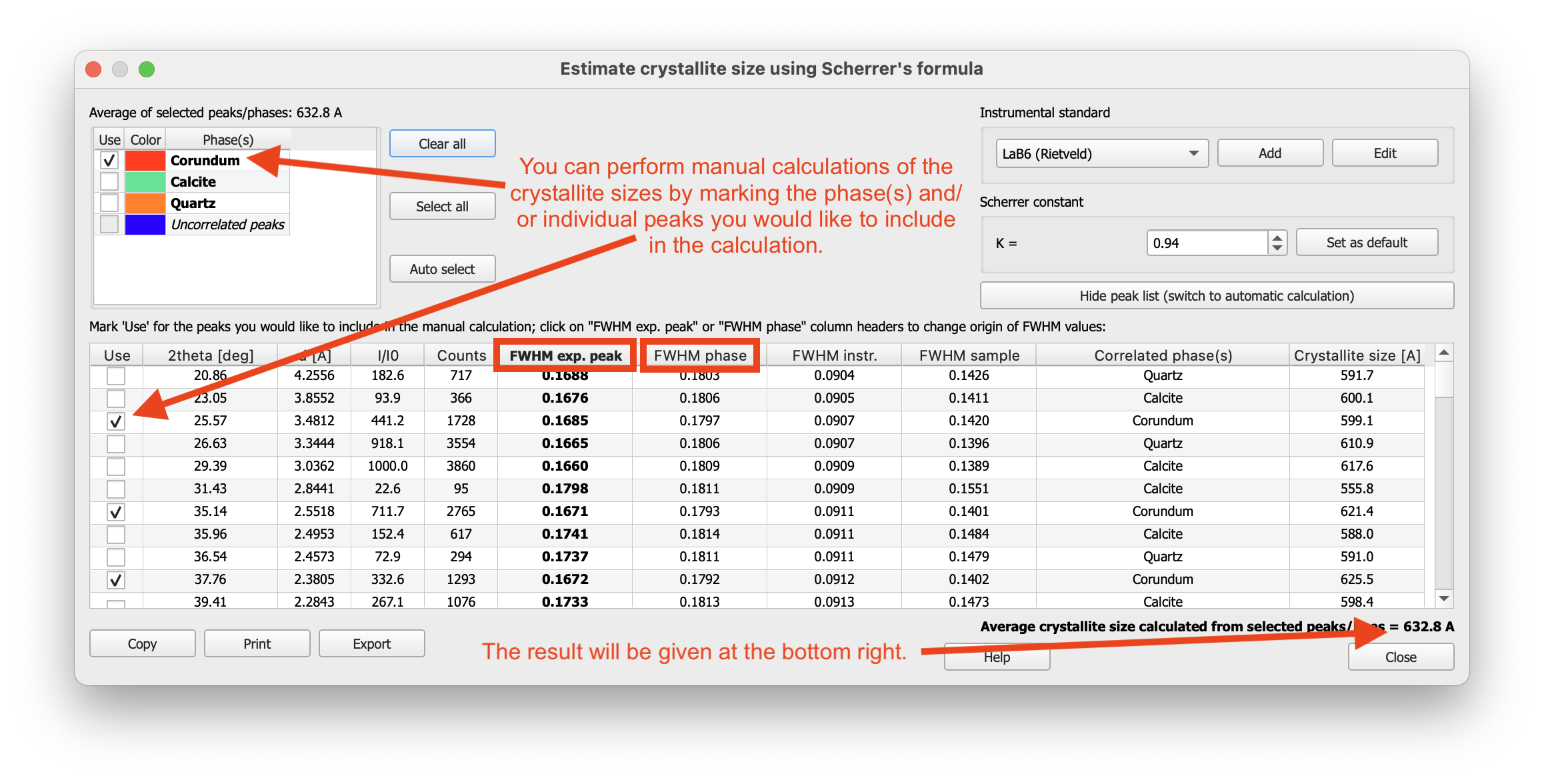This screenshot has height=784, width=1544.
Task: Click Select all peaks
Action: tap(442, 206)
